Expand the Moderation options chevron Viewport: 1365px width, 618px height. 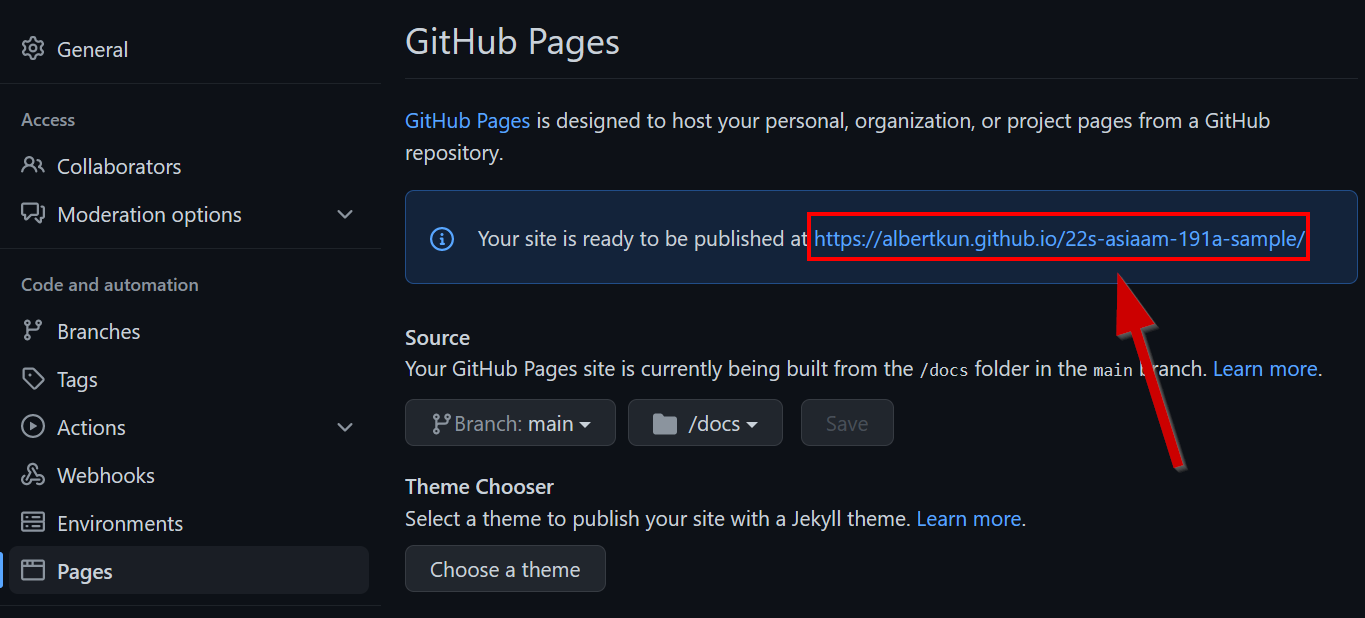pos(345,214)
